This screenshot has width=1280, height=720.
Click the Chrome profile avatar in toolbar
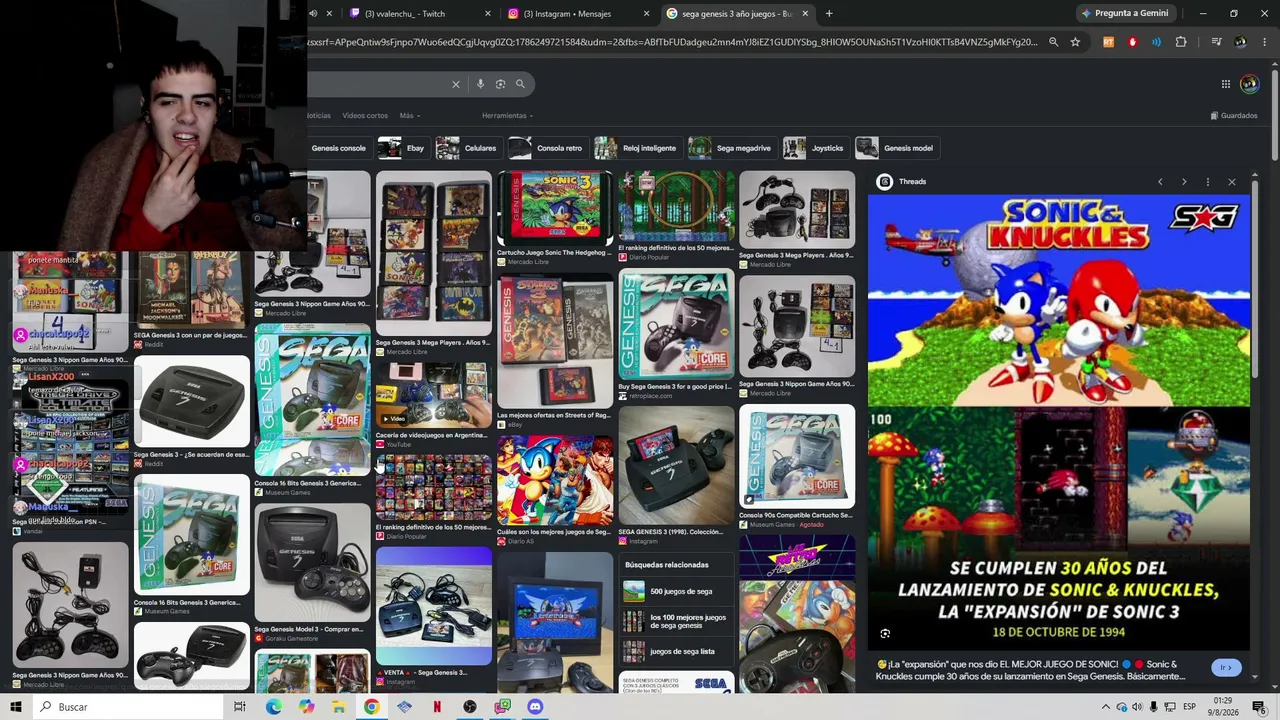click(1240, 42)
